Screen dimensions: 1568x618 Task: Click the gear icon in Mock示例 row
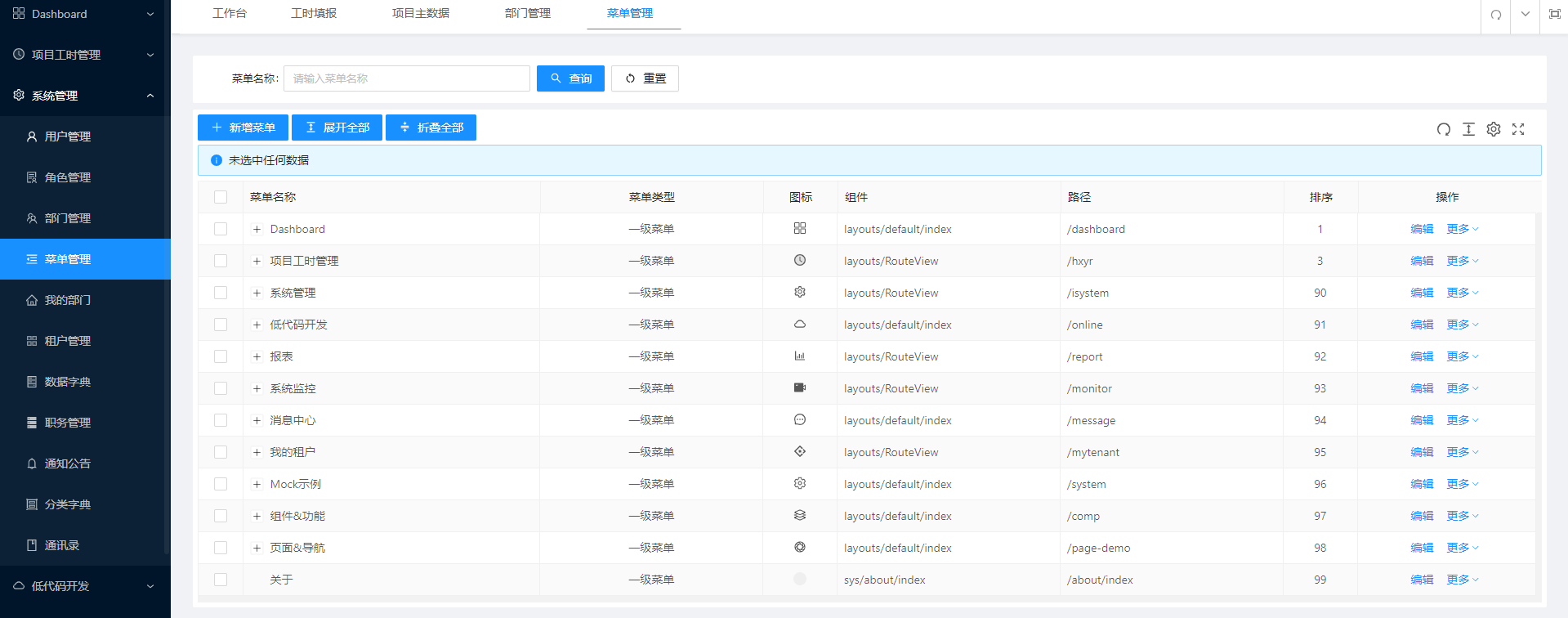[x=800, y=484]
